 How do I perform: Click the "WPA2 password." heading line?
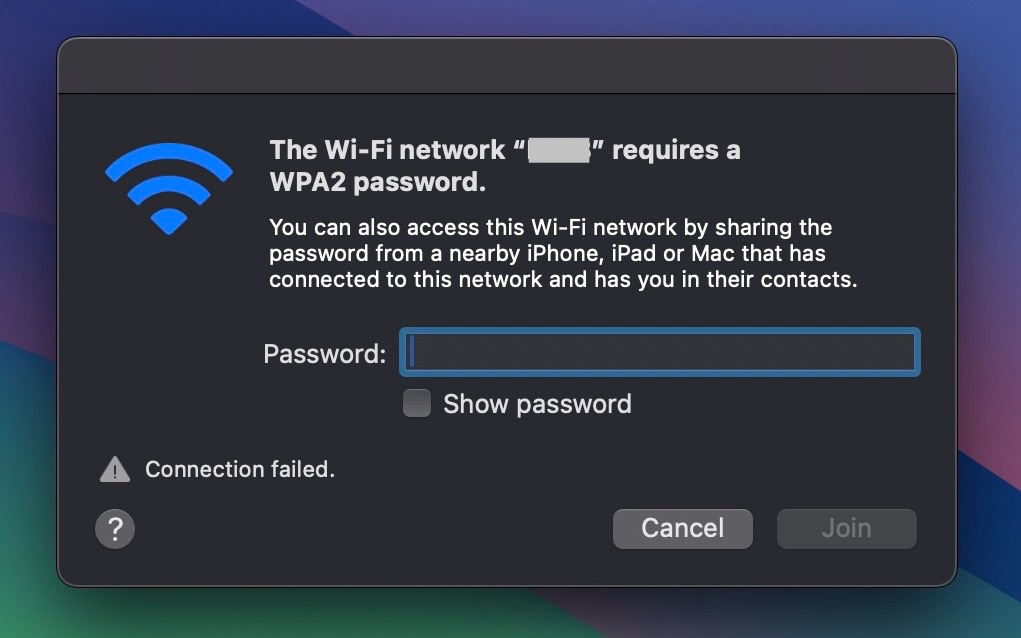[x=377, y=183]
